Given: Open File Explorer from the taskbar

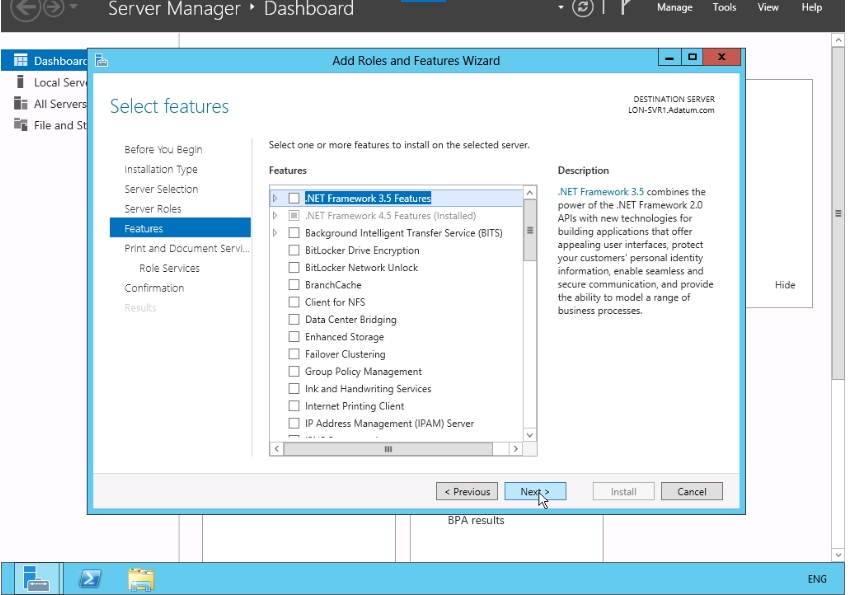Looking at the screenshot, I should [x=142, y=578].
